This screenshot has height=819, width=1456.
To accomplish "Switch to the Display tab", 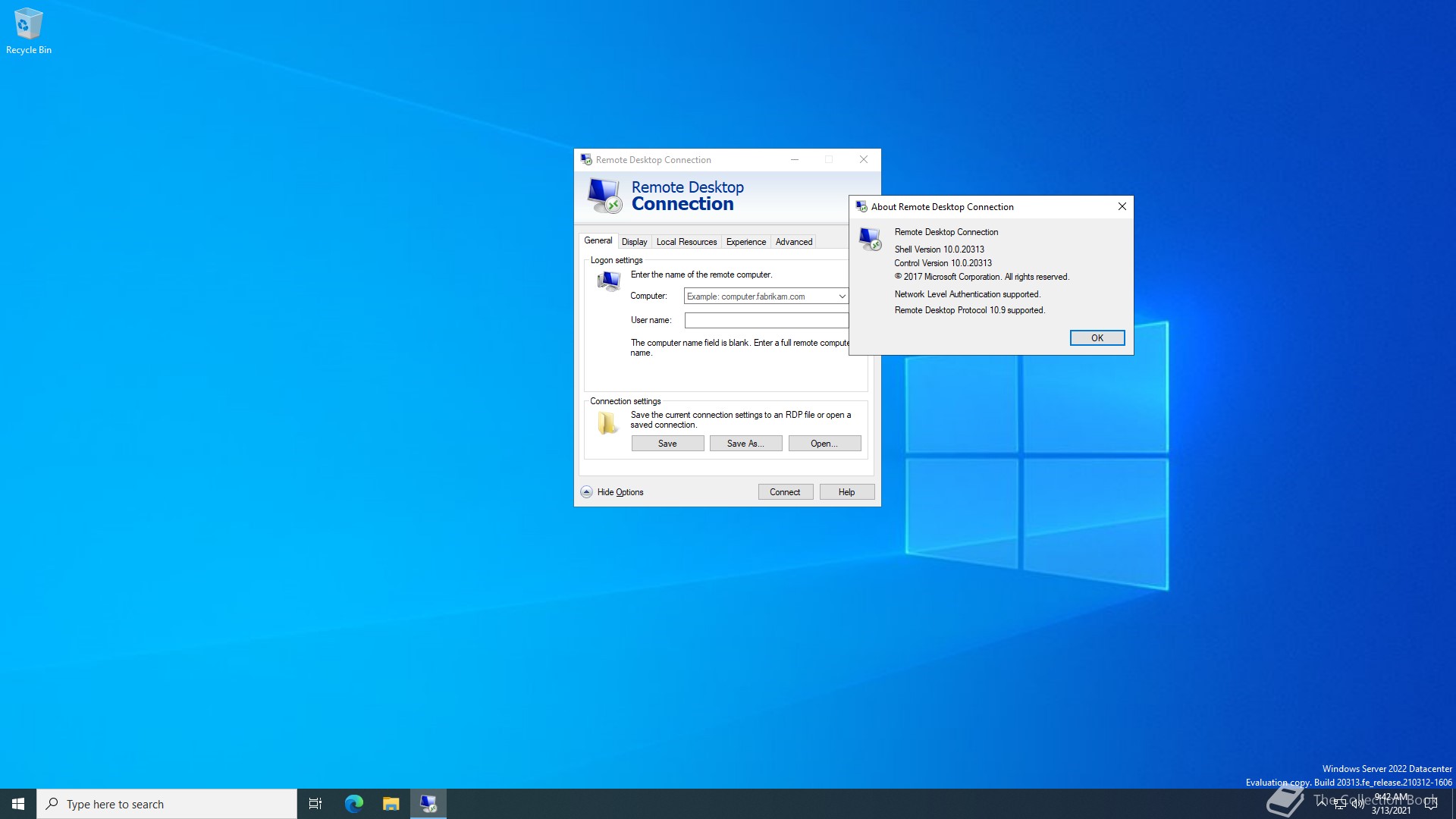I will point(634,242).
